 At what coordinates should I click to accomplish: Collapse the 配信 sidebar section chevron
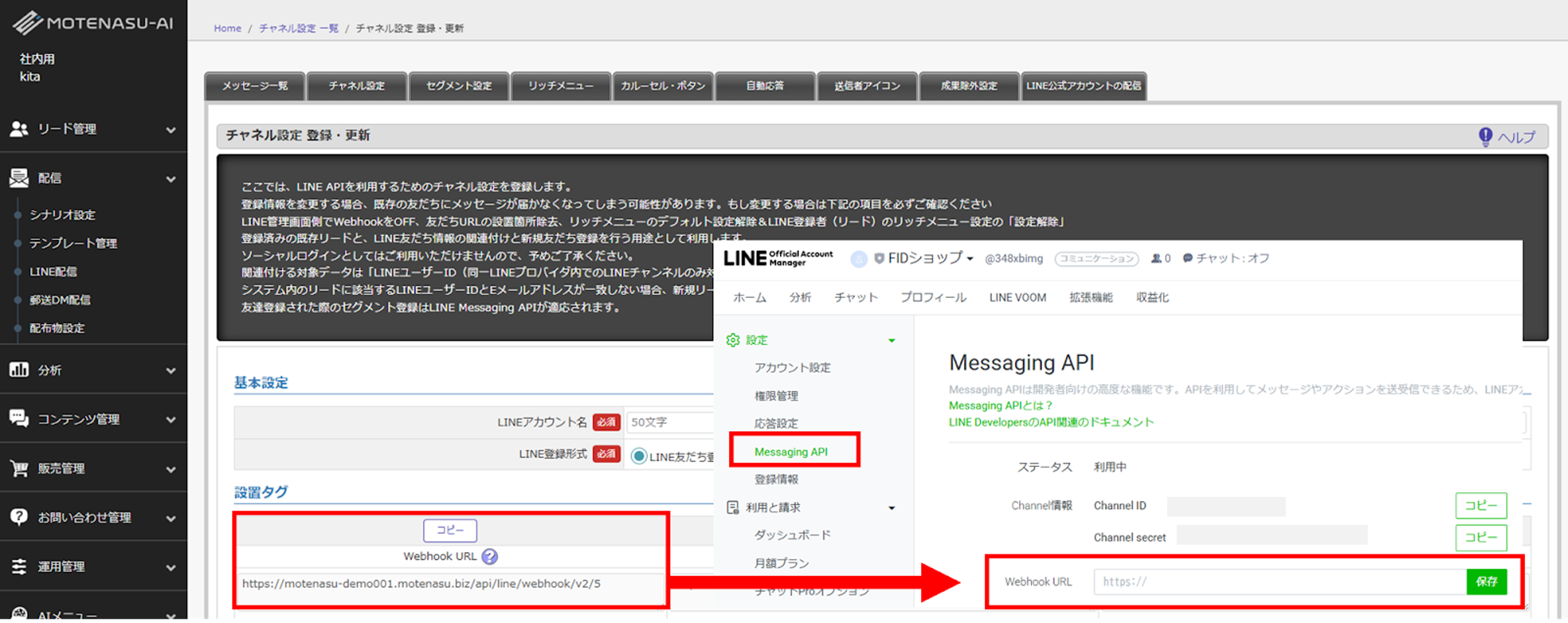(x=171, y=179)
